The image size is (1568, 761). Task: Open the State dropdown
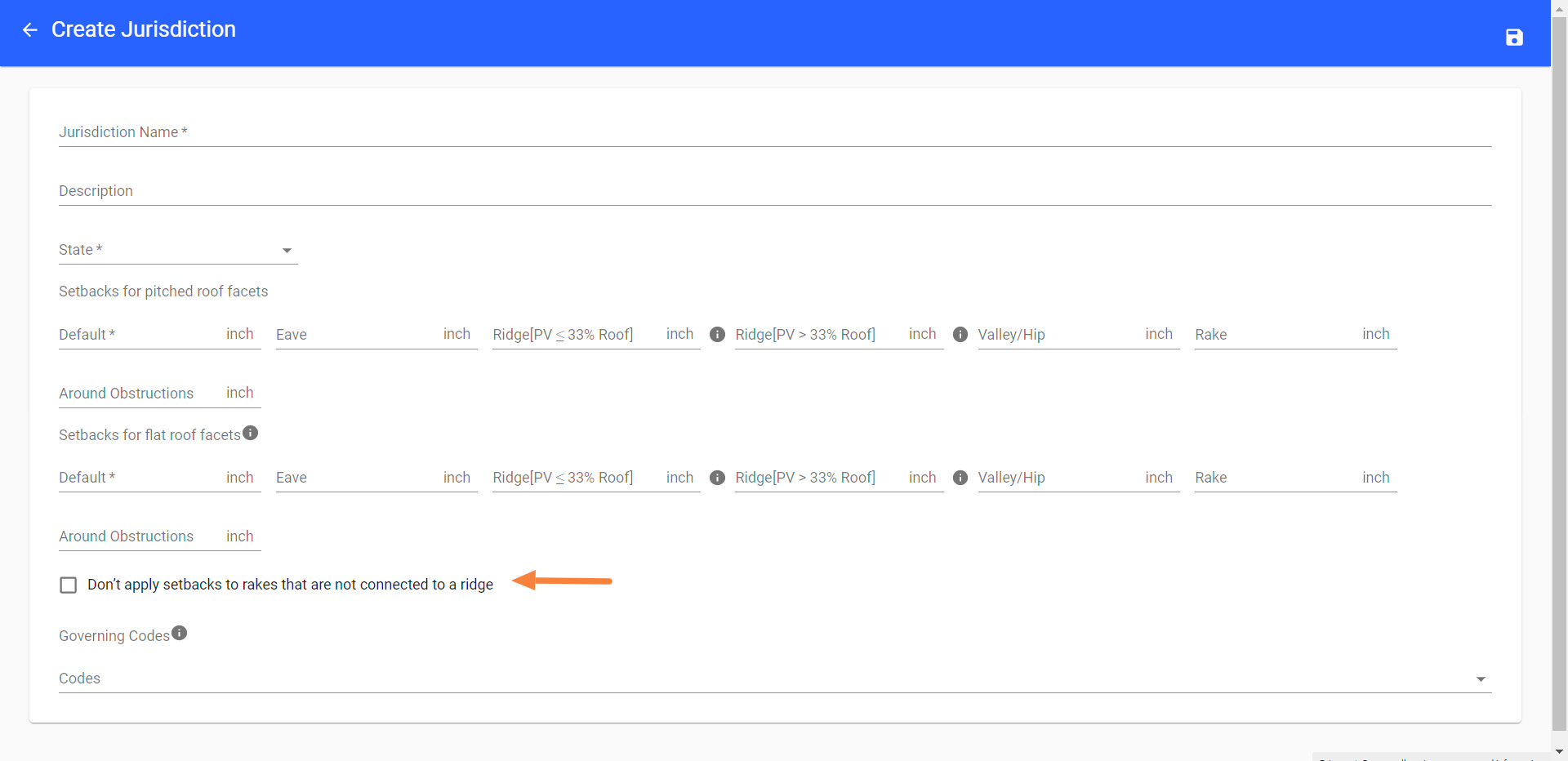[177, 250]
